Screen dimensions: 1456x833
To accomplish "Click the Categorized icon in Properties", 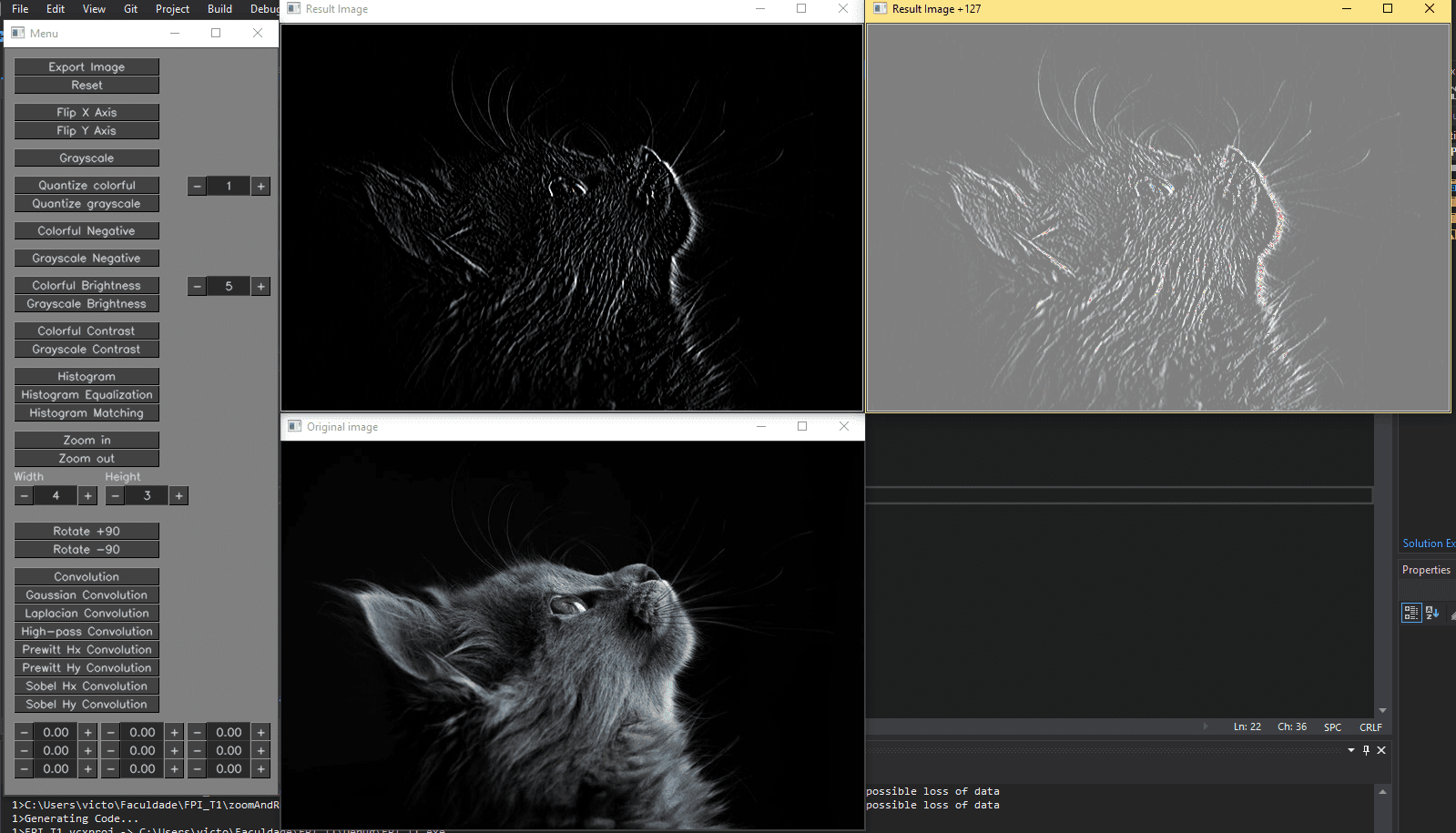I will [1411, 613].
